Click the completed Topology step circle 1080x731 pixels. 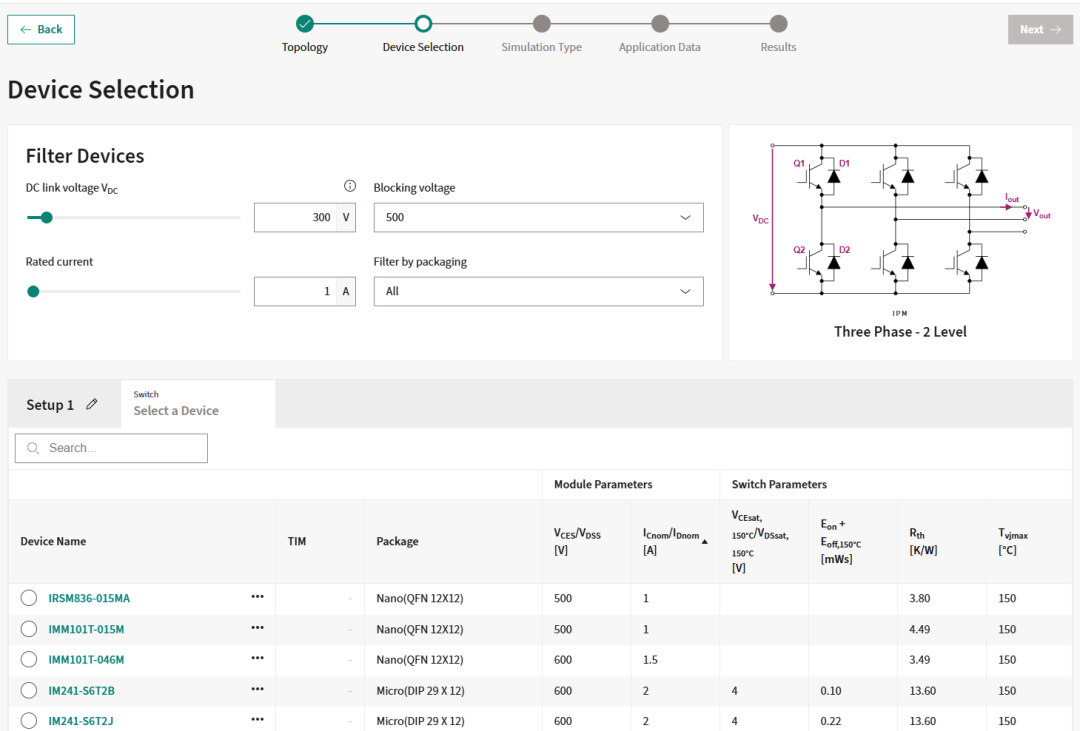[x=305, y=24]
